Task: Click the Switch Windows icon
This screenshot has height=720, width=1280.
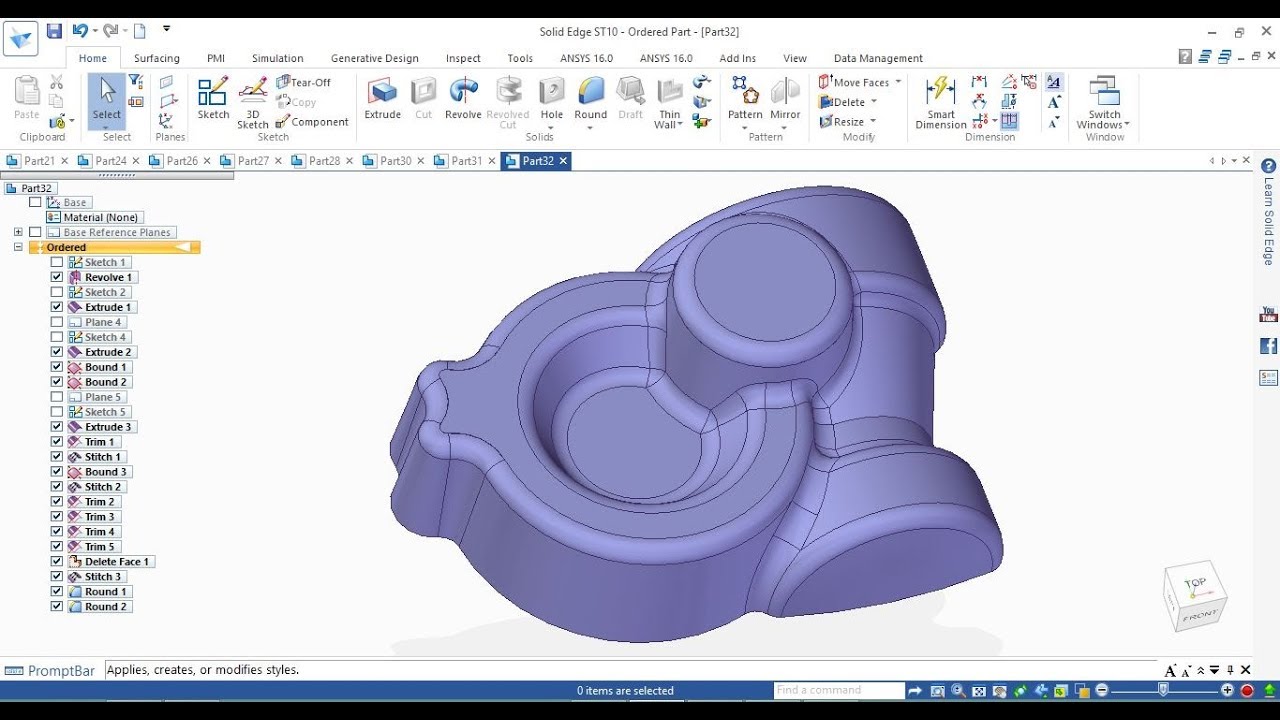Action: (x=1104, y=92)
